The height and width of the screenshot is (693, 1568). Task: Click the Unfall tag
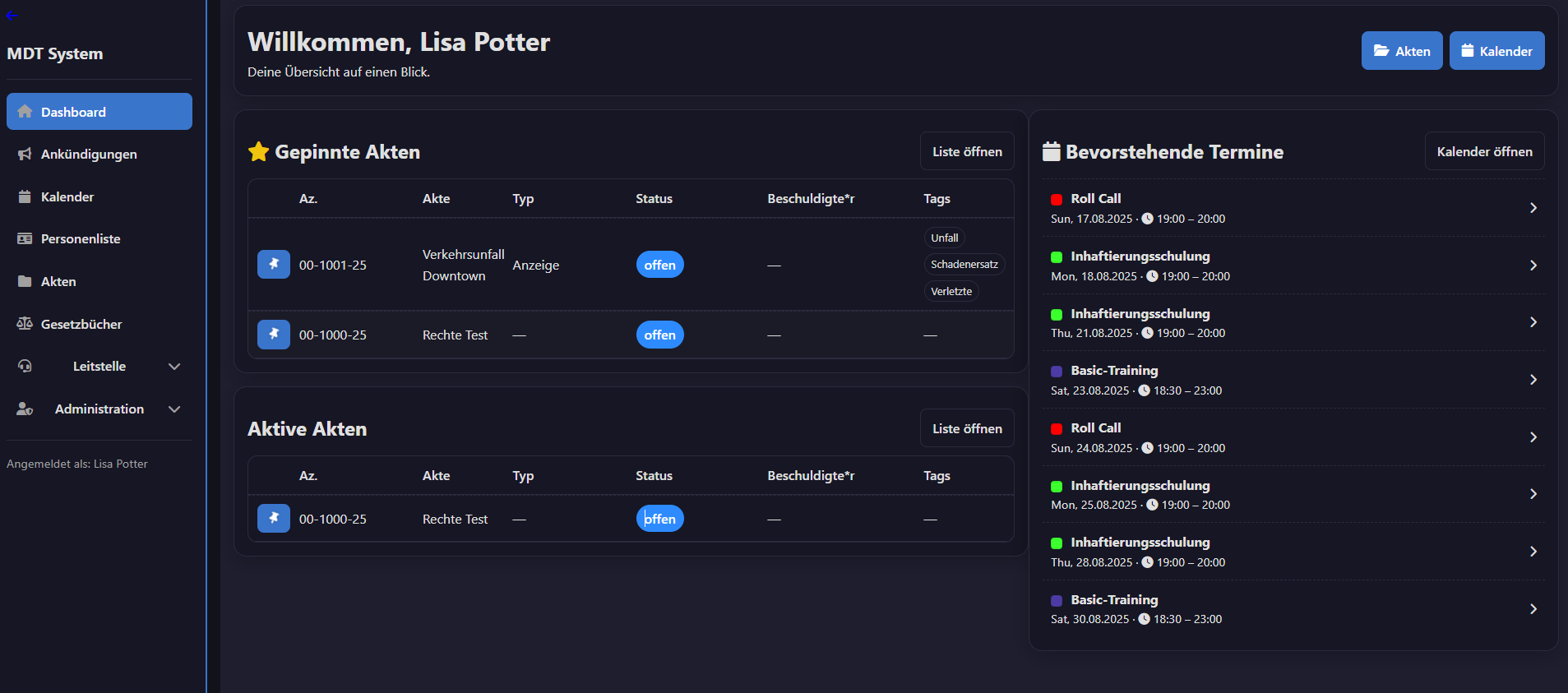click(945, 238)
